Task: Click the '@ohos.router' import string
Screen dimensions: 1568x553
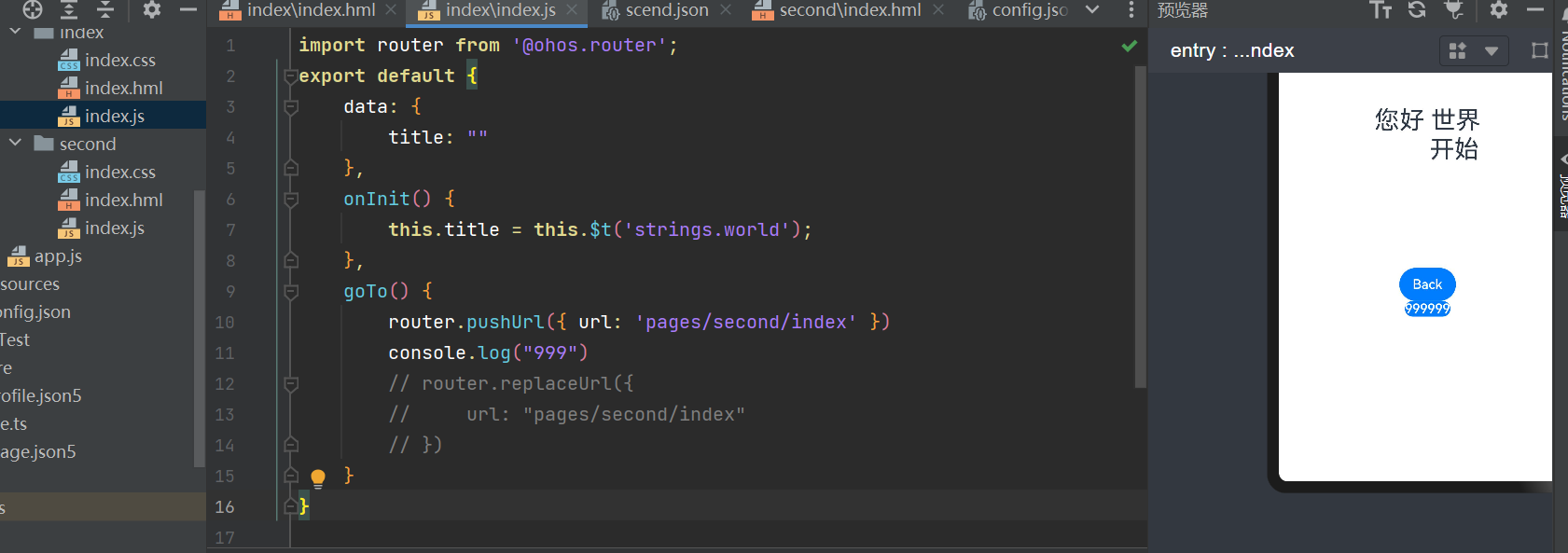Action: (x=590, y=46)
